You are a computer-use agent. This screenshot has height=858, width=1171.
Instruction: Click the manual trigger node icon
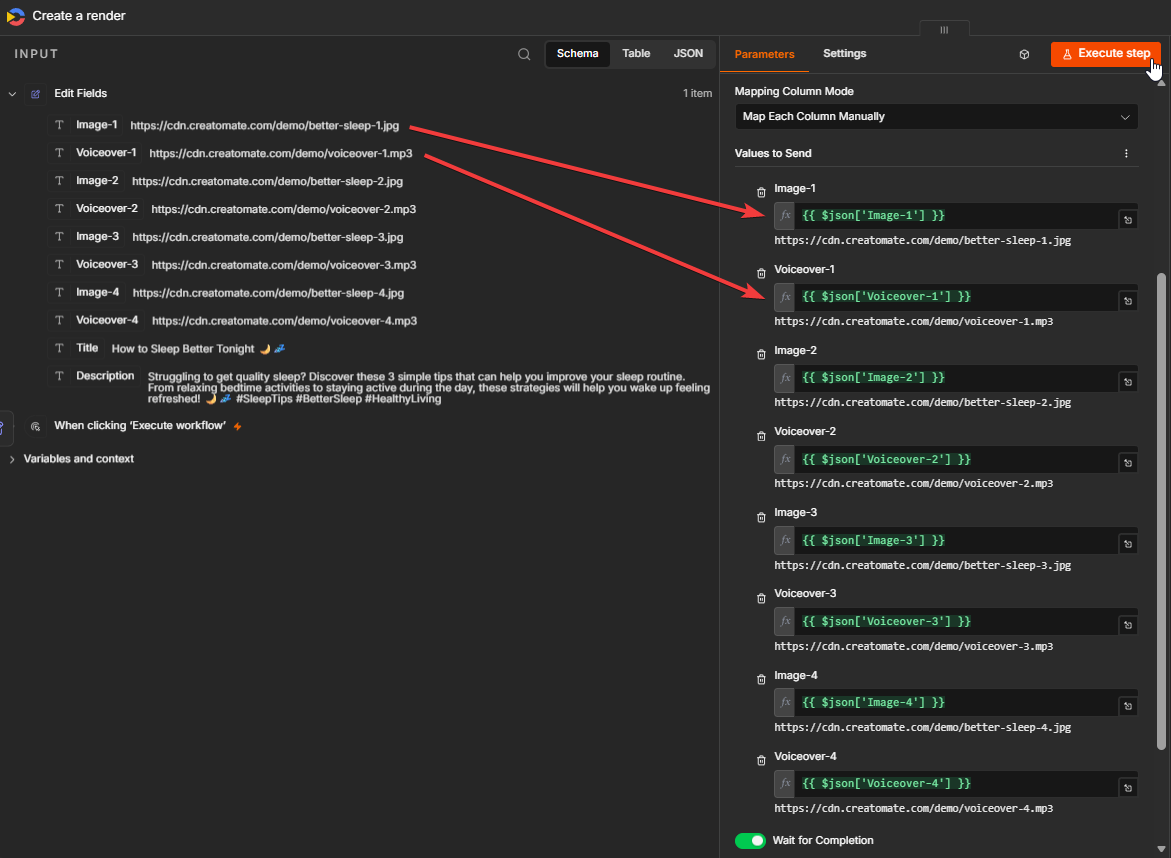click(35, 426)
